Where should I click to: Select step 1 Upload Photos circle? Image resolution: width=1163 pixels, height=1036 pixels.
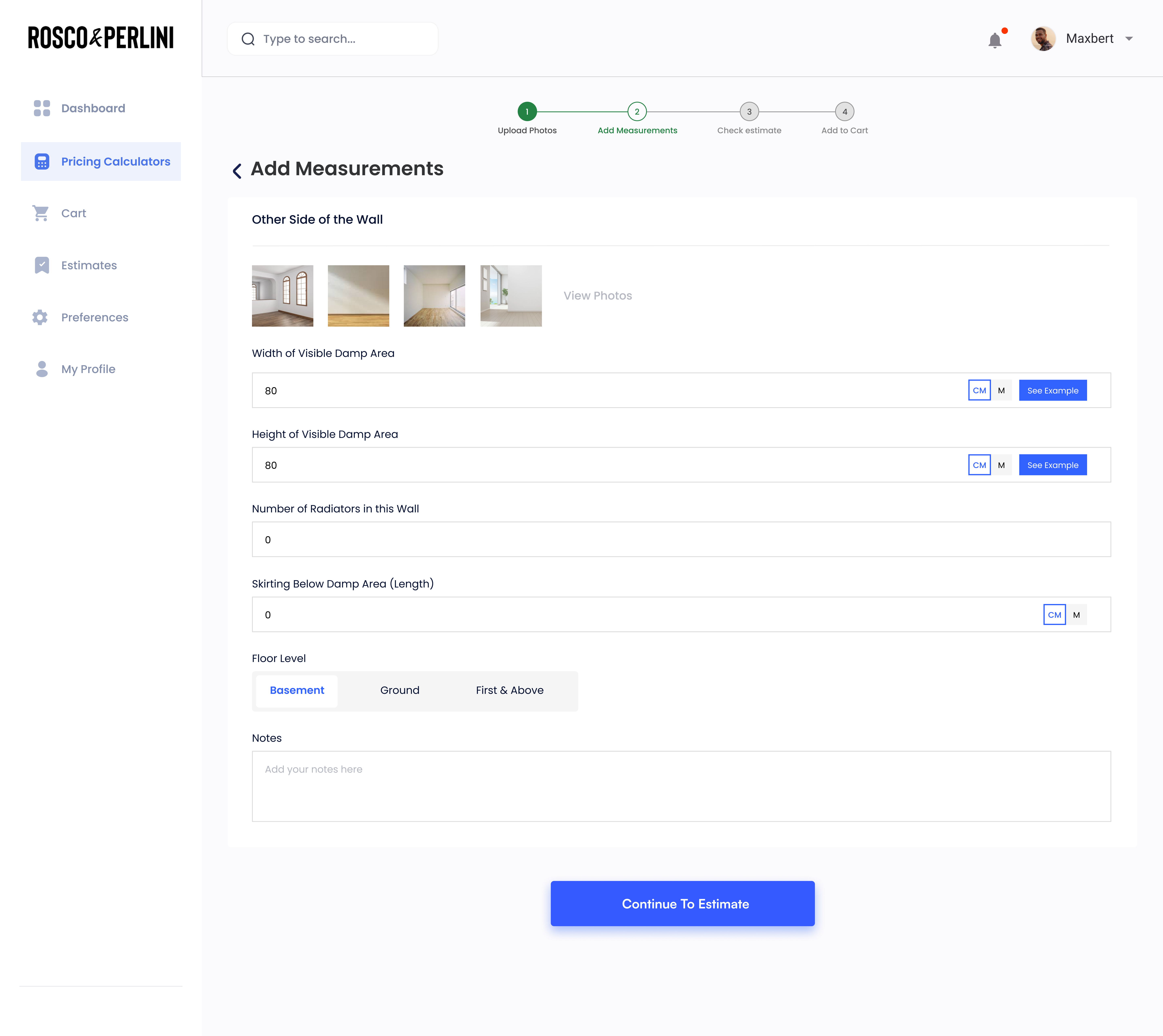pyautogui.click(x=527, y=112)
